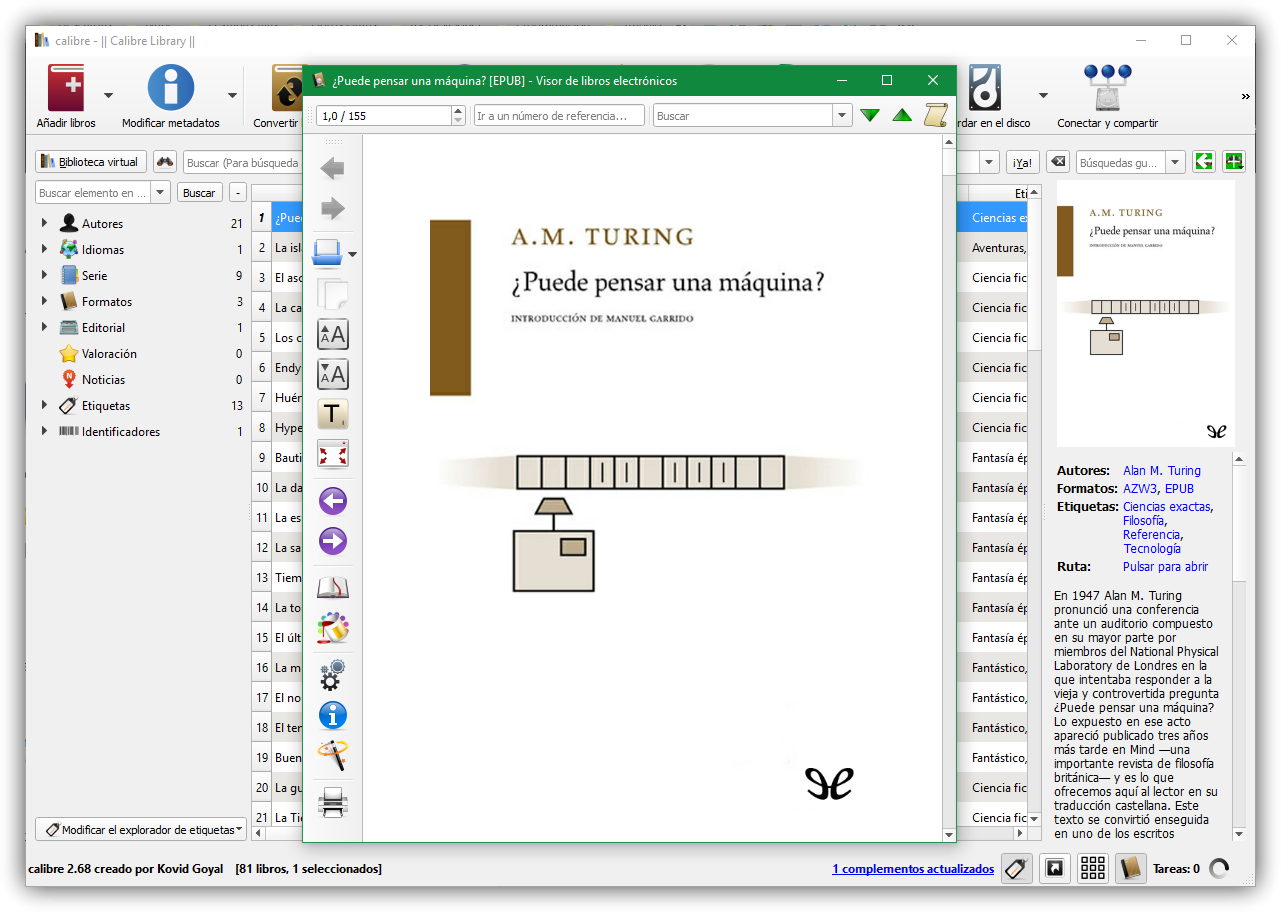
Task: Go to the next page with the purple arrow
Action: click(332, 542)
